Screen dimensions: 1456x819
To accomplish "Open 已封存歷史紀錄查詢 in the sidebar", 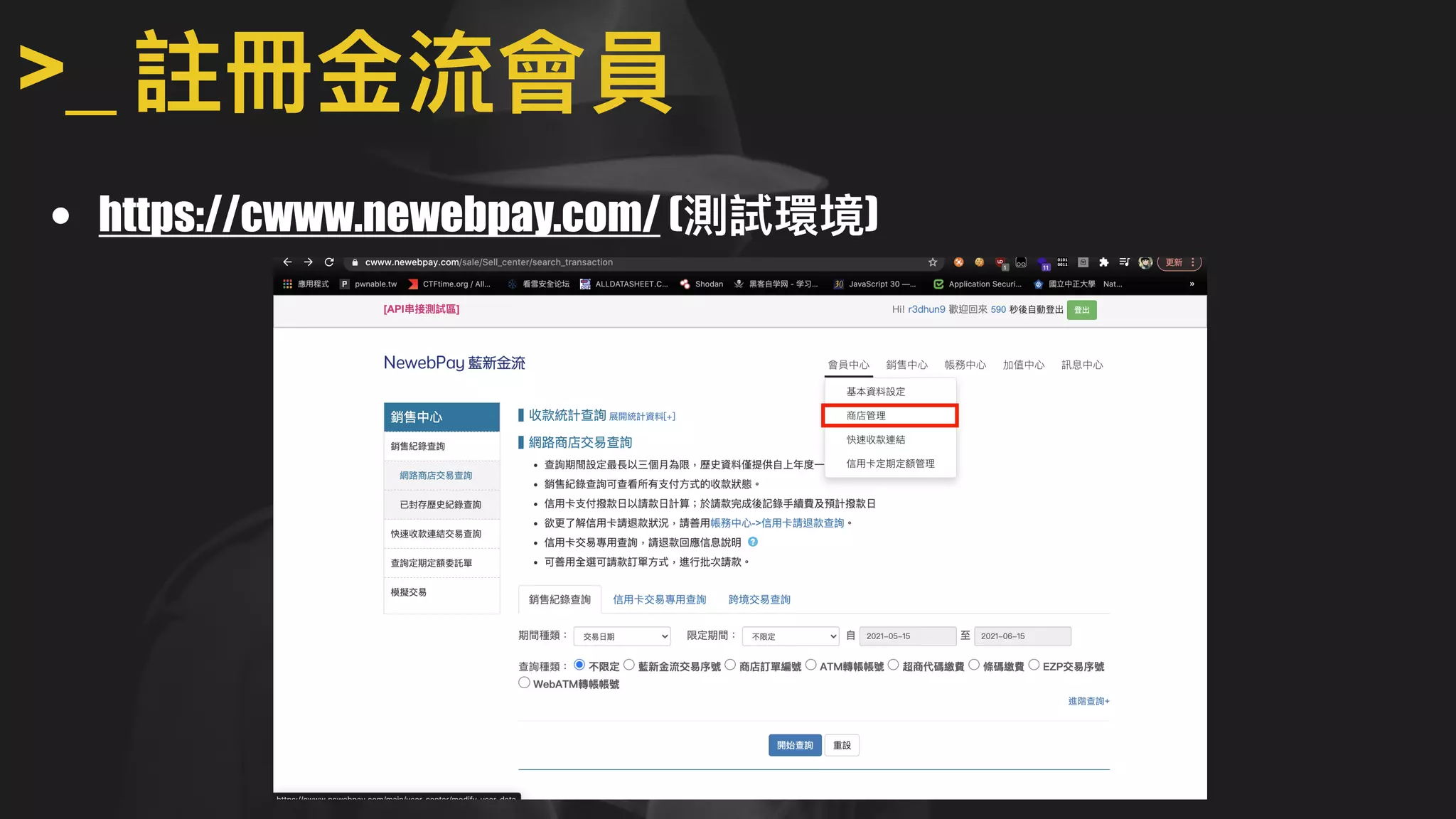I will [x=441, y=505].
